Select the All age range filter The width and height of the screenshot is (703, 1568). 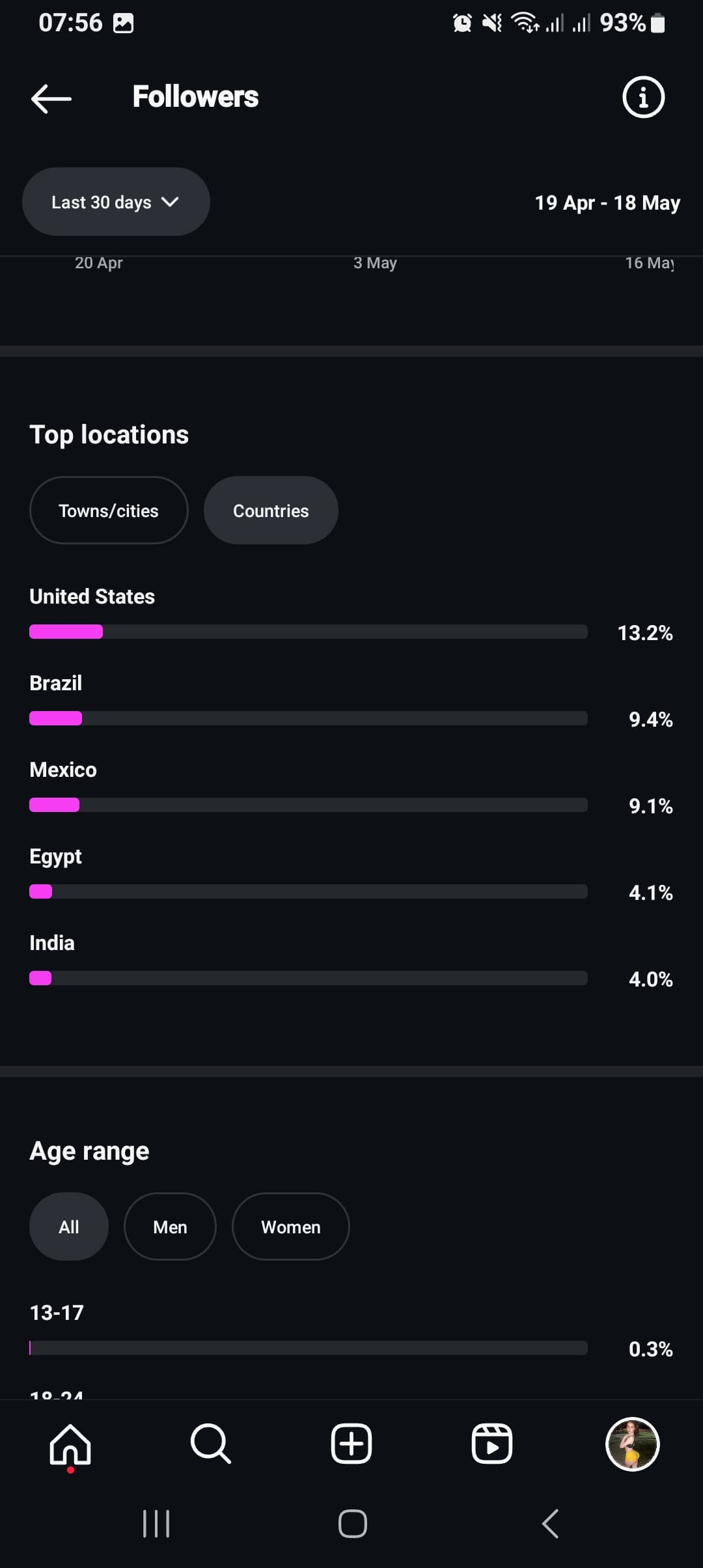click(x=69, y=1227)
